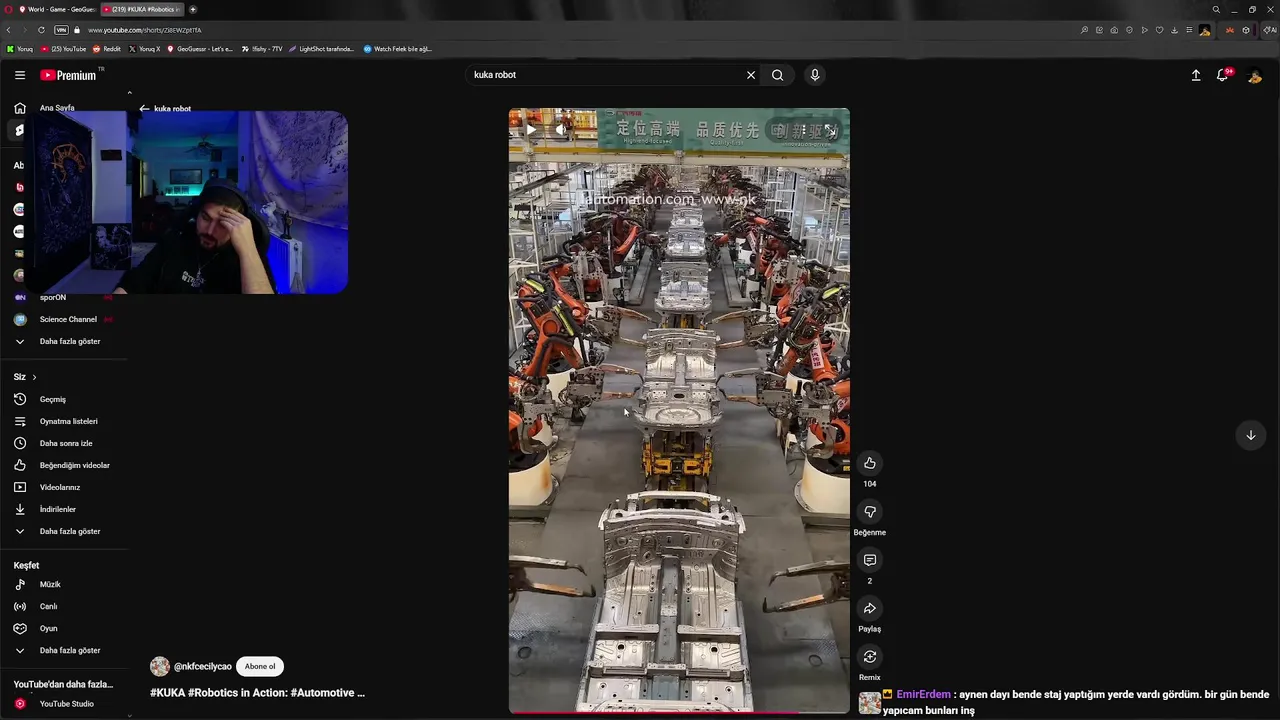Play the short video
Image resolution: width=1280 pixels, height=720 pixels.
coord(531,130)
